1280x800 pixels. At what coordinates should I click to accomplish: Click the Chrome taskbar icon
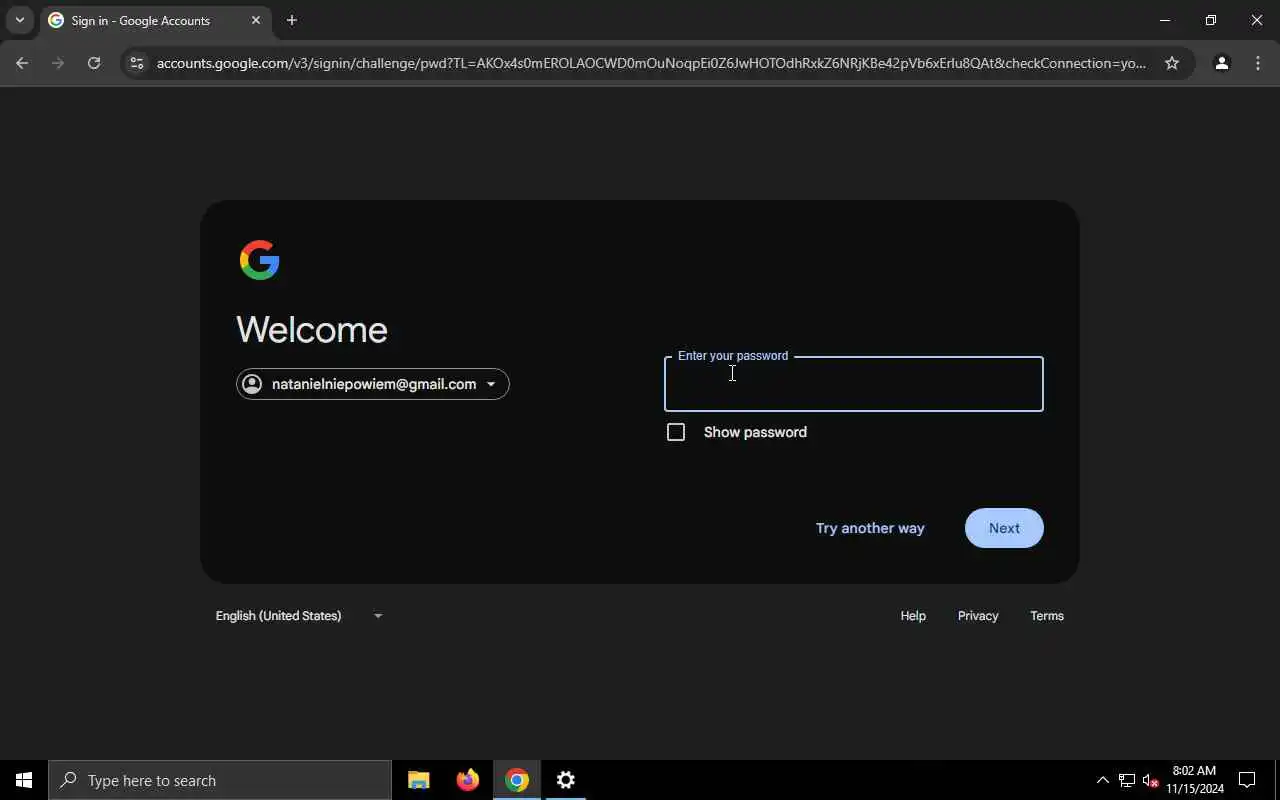(x=517, y=780)
